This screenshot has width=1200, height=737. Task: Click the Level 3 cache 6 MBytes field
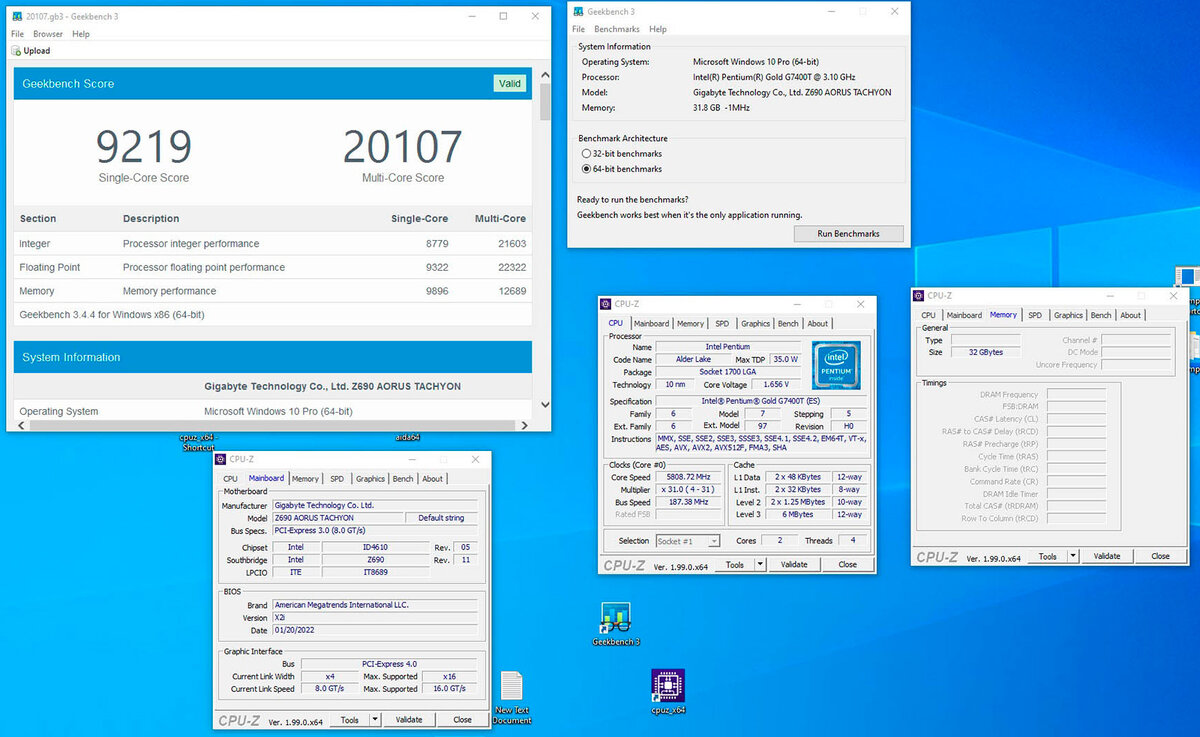800,514
